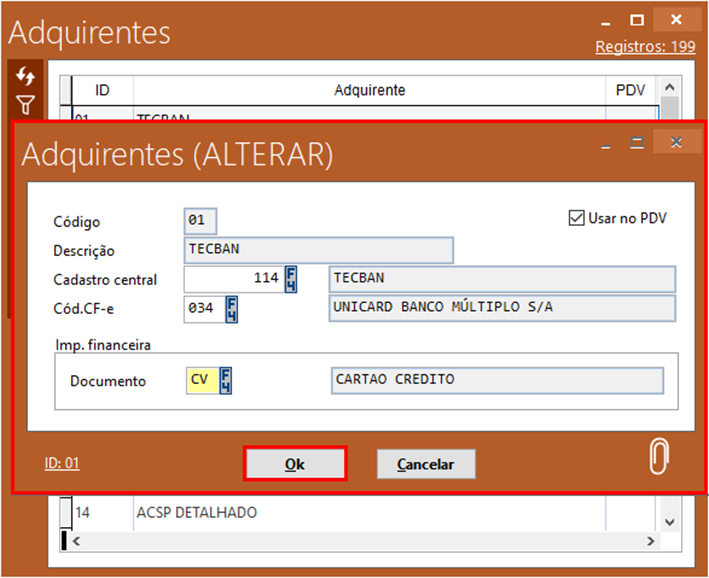Click the horizontal scrollbar right arrow

click(651, 540)
